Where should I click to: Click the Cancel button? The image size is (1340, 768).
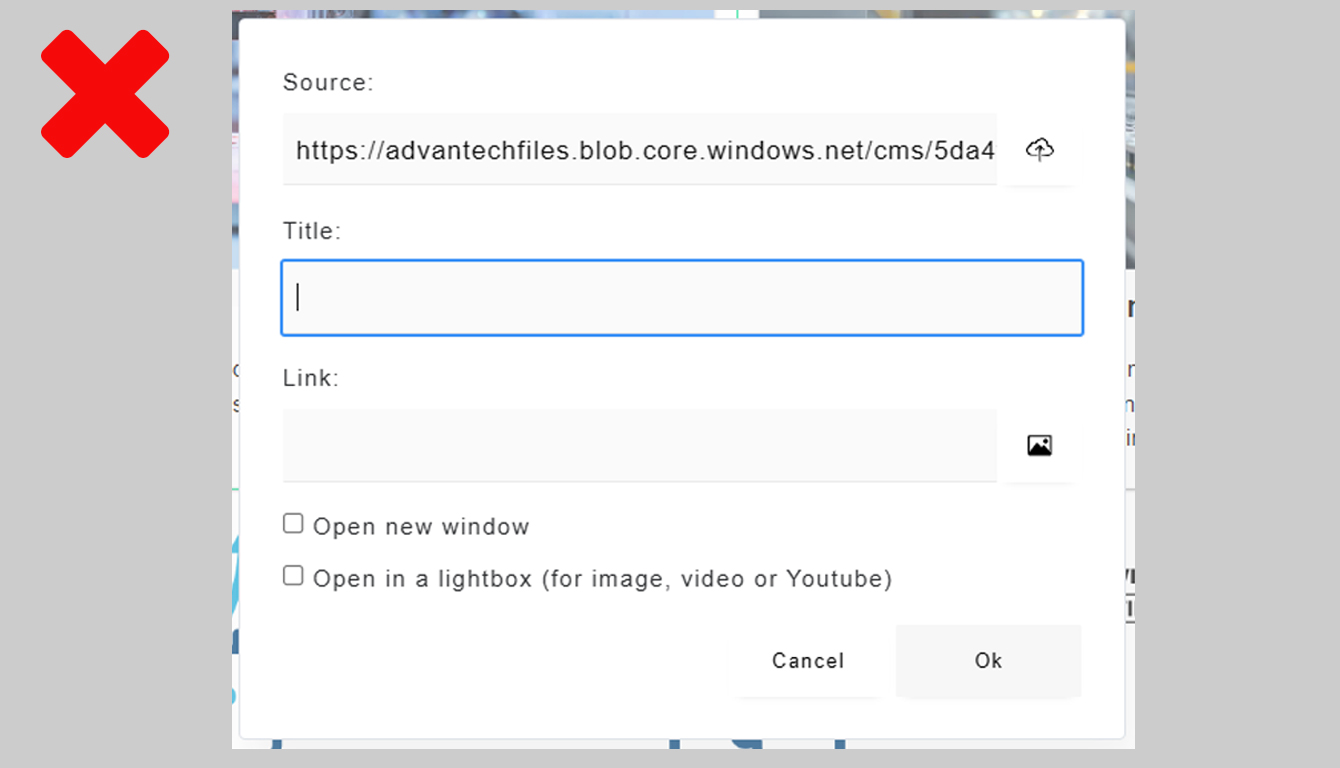[x=808, y=661]
